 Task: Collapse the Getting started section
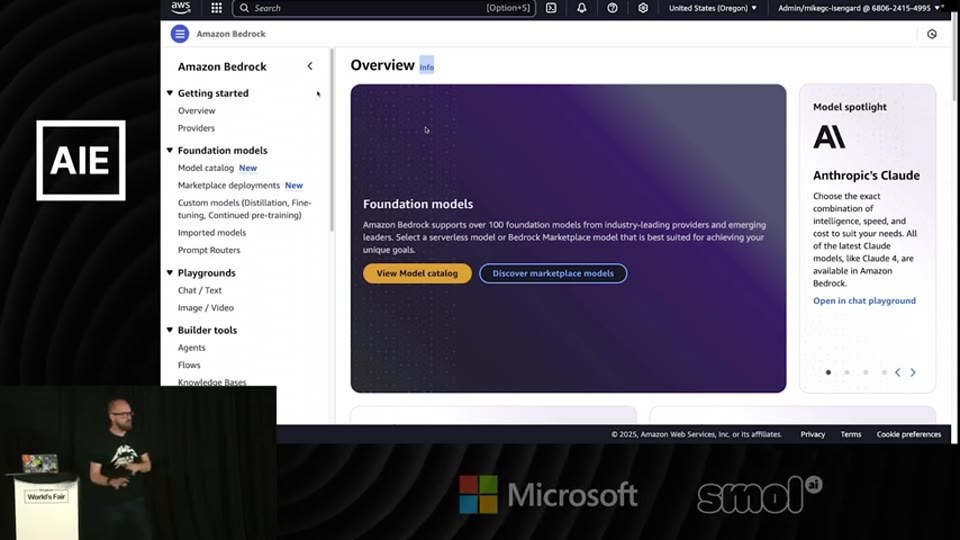click(x=170, y=93)
